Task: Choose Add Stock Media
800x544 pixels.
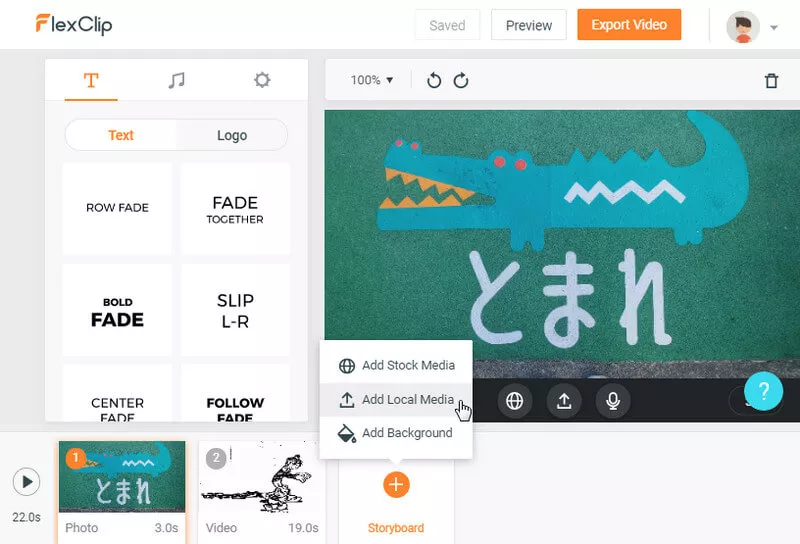Action: pos(396,365)
